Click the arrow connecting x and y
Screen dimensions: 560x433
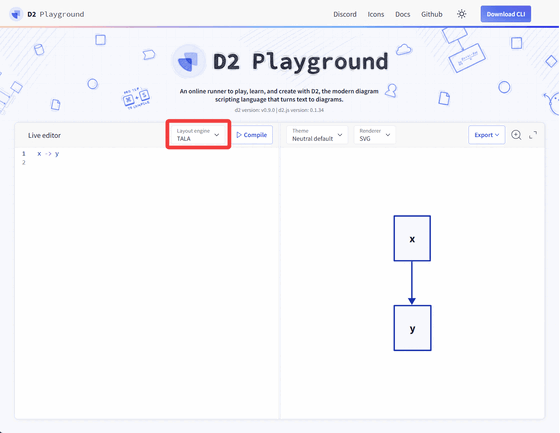coord(412,283)
